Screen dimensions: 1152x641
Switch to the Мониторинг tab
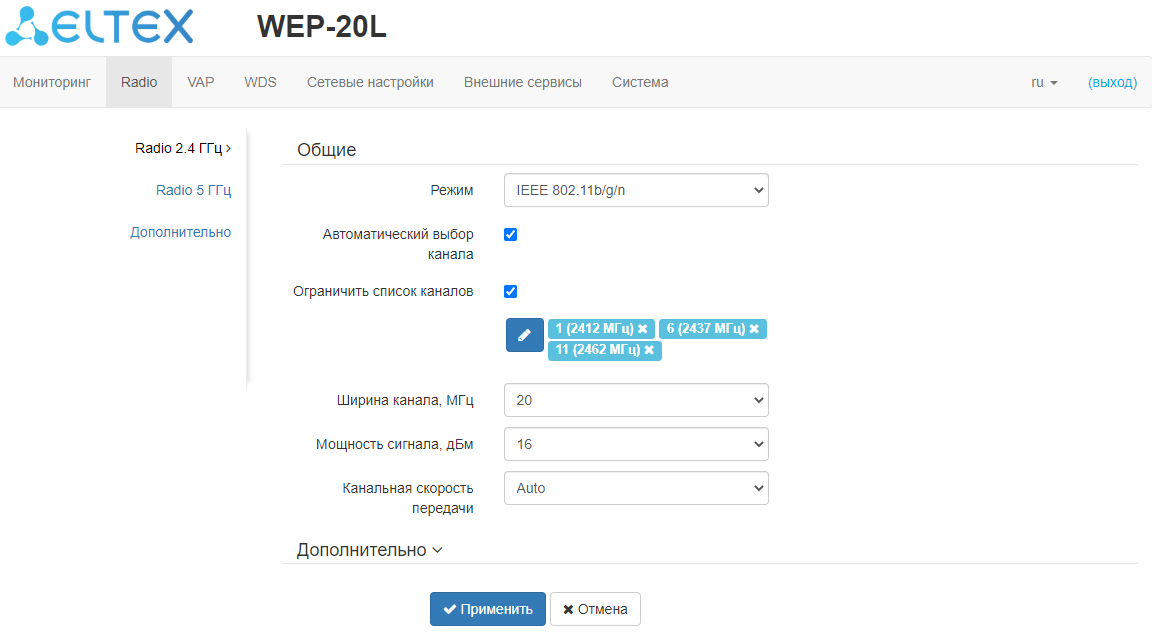click(x=52, y=82)
